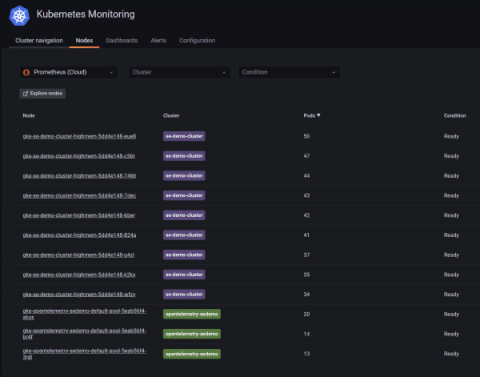Click the Node column header

click(x=29, y=116)
